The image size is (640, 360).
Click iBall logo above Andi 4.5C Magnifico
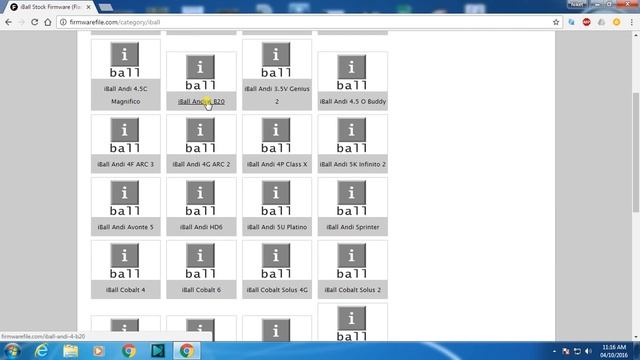point(125,60)
